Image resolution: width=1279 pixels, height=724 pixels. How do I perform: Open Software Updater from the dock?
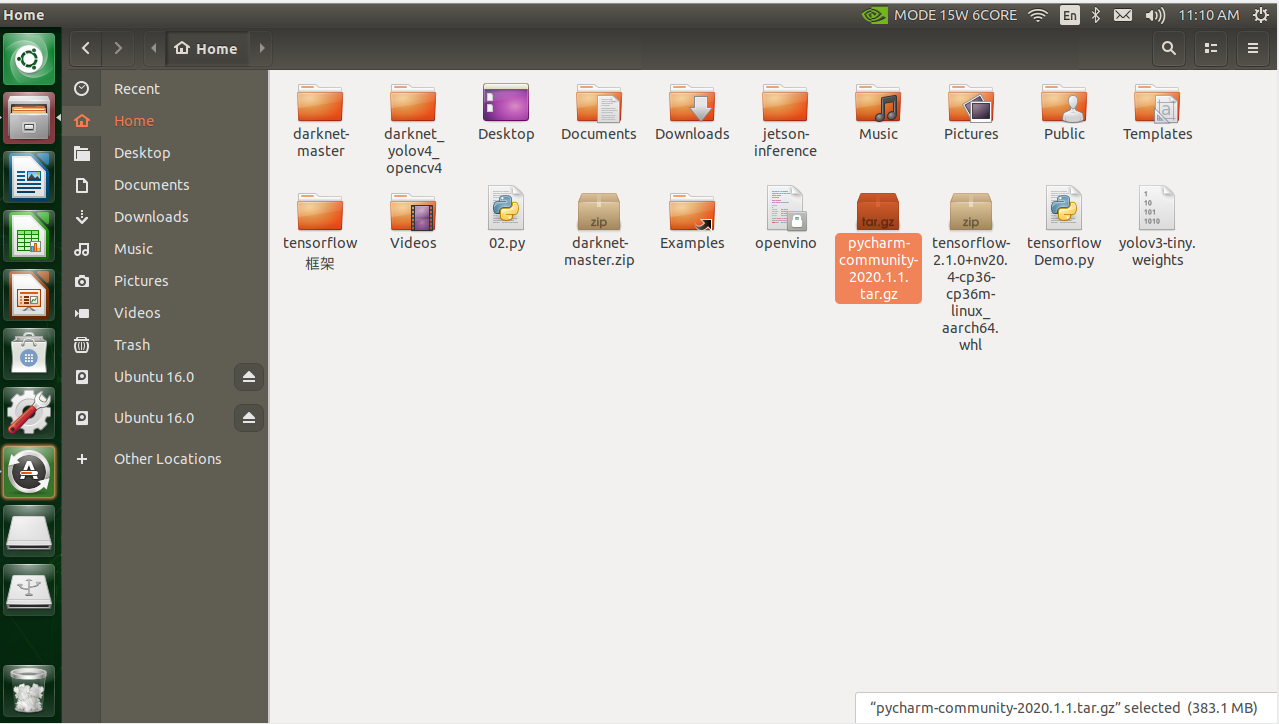(x=30, y=471)
